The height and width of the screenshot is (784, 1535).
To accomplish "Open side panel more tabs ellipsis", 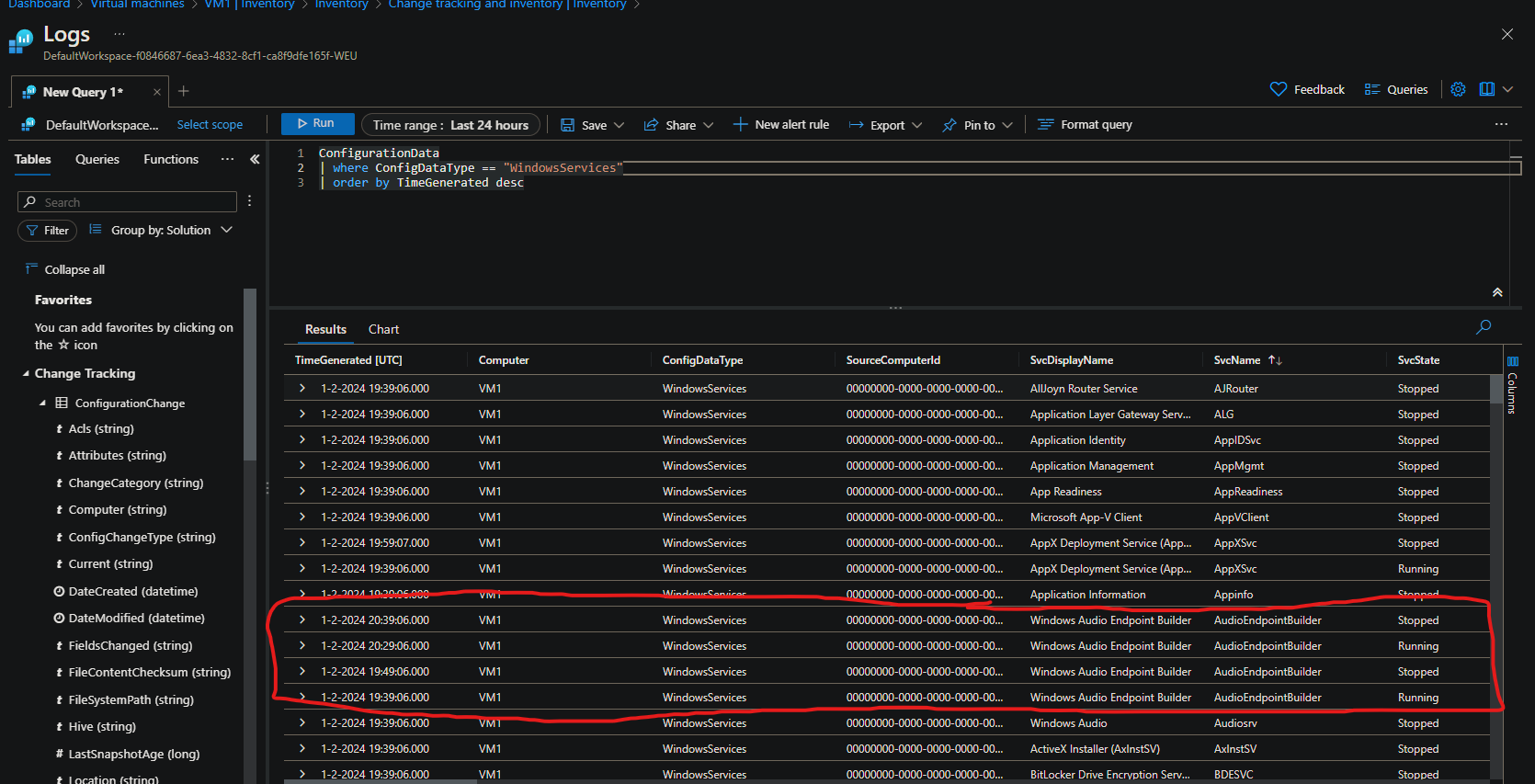I will (227, 159).
